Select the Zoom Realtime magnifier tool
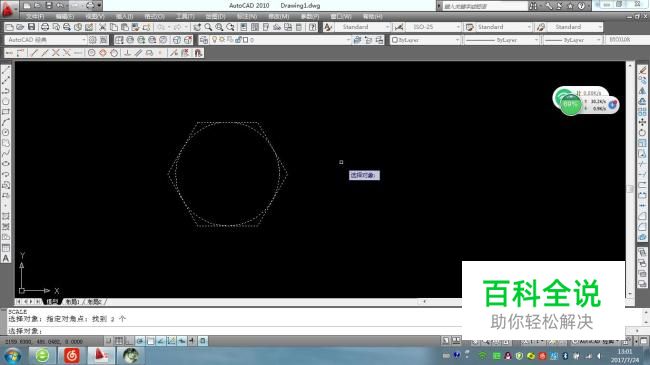Viewport: 650px width, 365px height. (x=208, y=27)
